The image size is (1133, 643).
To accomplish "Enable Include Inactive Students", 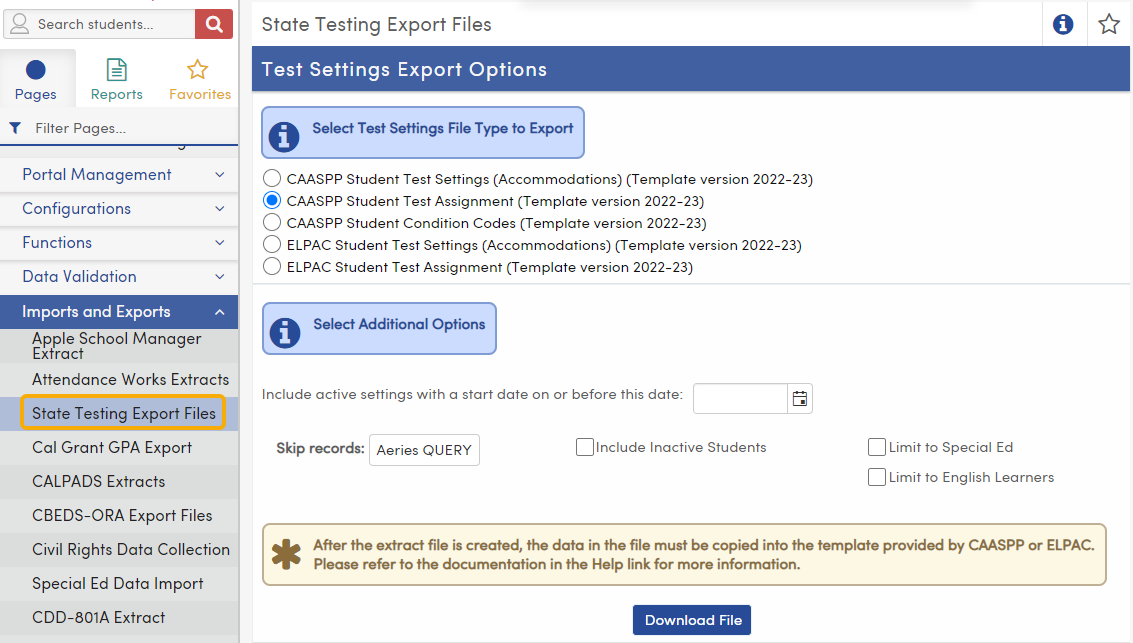I will point(585,447).
